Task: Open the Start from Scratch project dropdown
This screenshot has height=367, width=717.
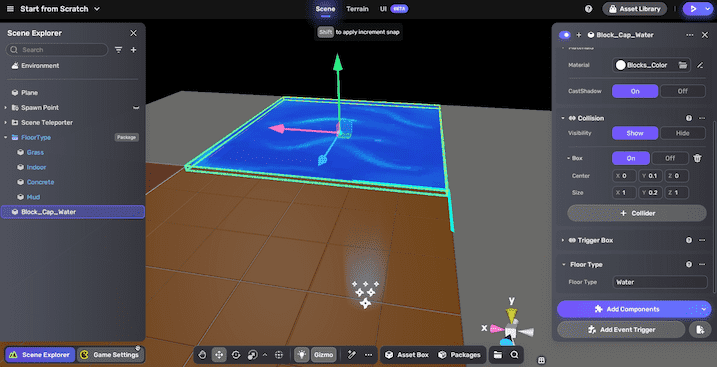Action: tap(60, 9)
